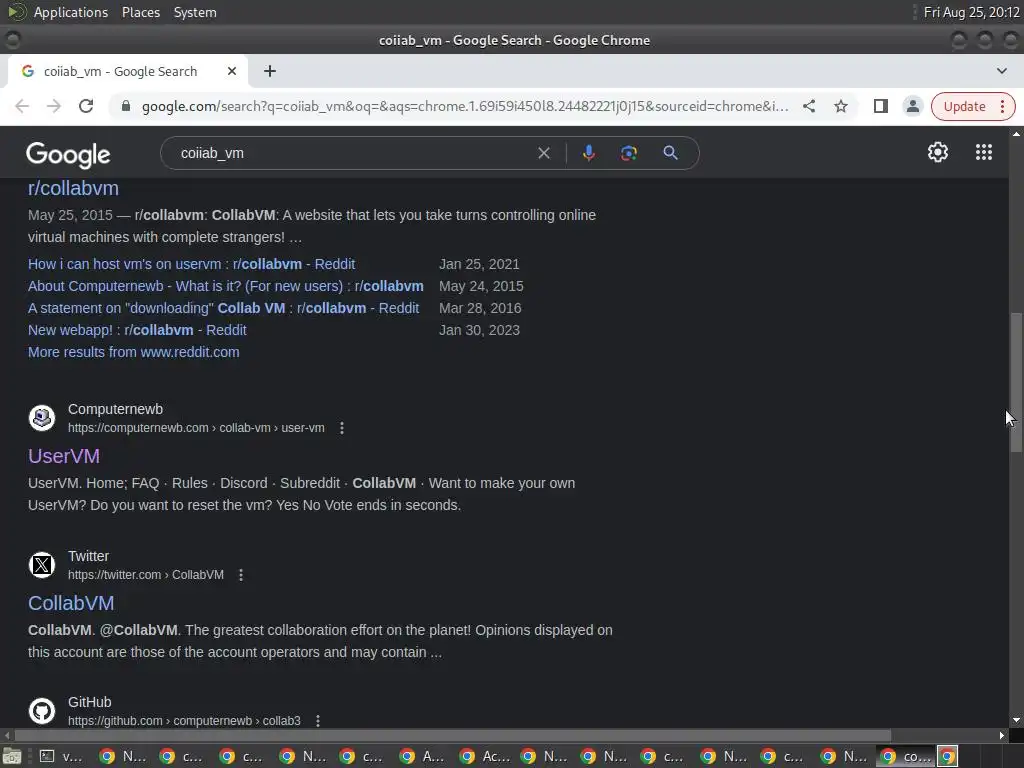1024x768 pixels.
Task: Open tab search chevron dropdown
Action: tap(1002, 71)
